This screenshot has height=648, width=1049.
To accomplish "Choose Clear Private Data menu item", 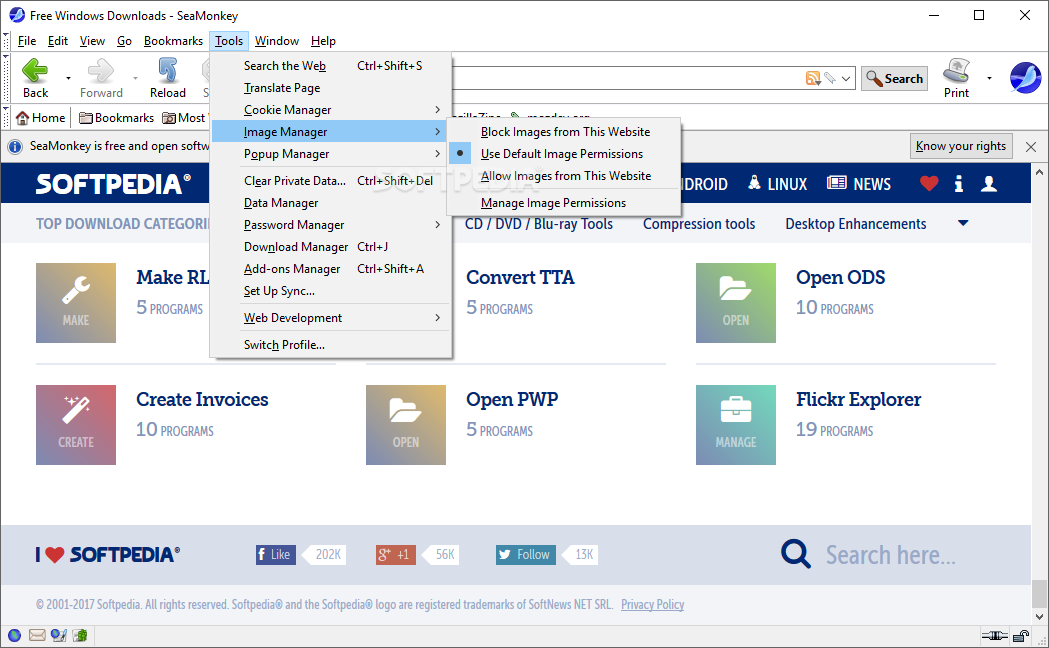I will 331,181.
